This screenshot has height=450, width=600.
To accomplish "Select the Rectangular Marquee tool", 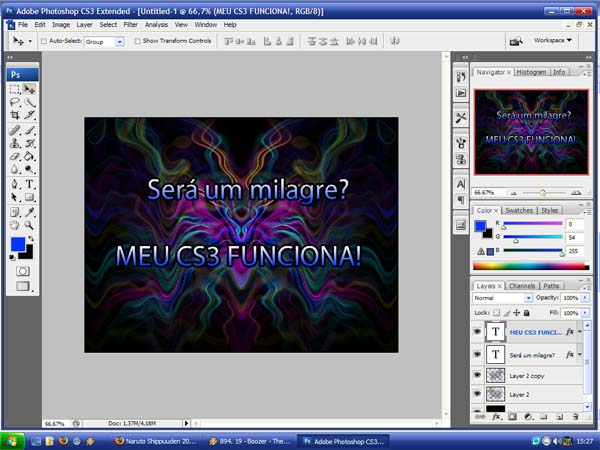I will pos(15,90).
